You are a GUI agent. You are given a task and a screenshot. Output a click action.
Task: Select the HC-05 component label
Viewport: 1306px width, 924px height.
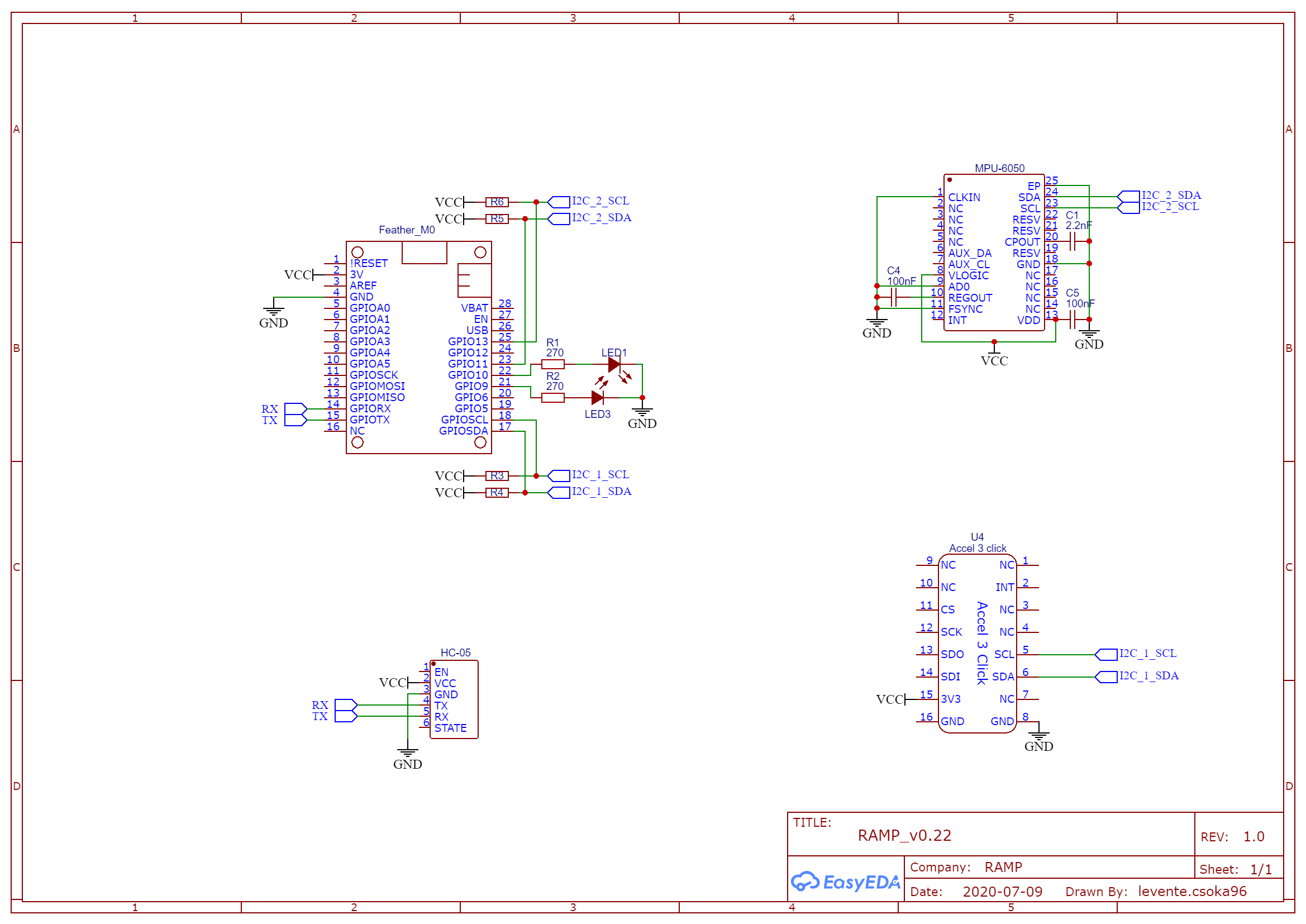coord(456,653)
